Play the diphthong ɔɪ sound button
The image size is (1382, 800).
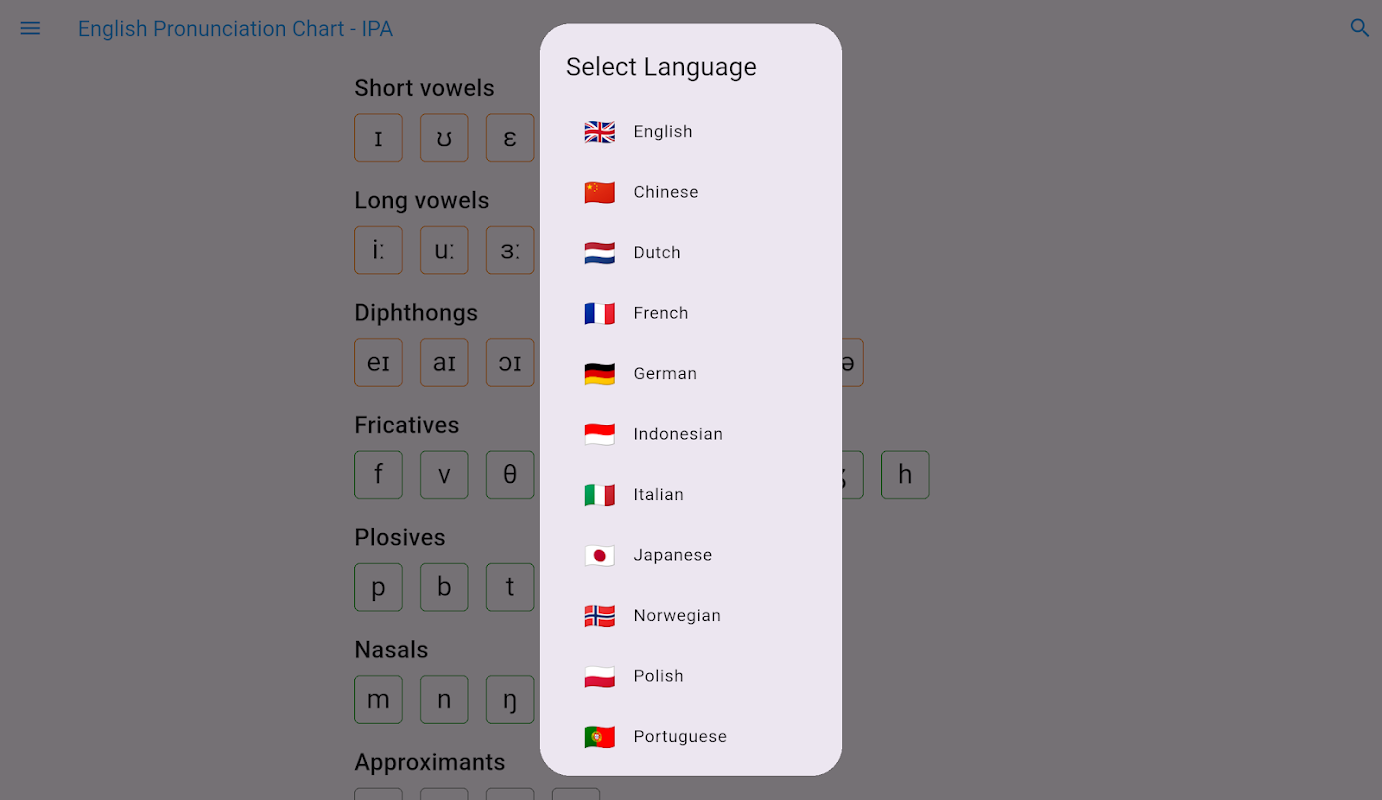(x=510, y=363)
